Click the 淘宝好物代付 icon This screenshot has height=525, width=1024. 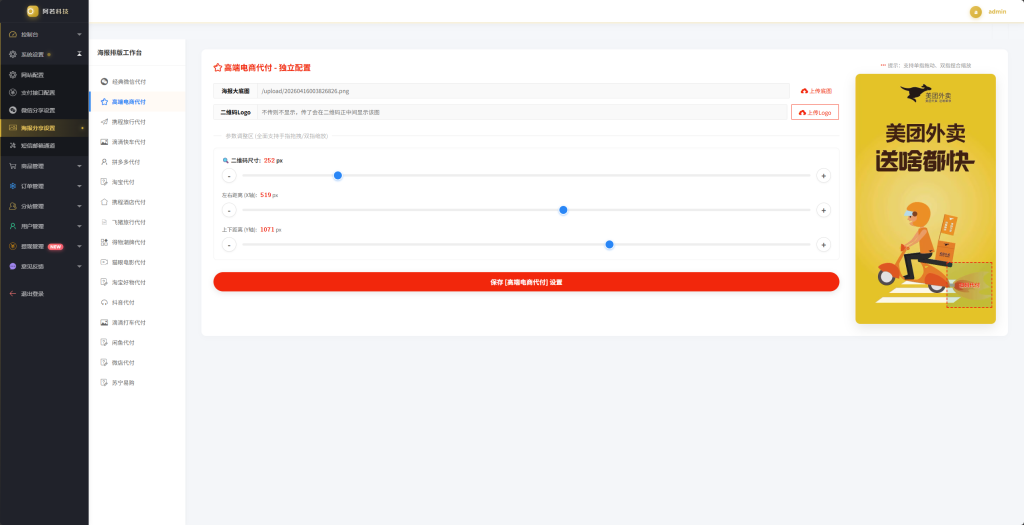pyautogui.click(x=104, y=283)
